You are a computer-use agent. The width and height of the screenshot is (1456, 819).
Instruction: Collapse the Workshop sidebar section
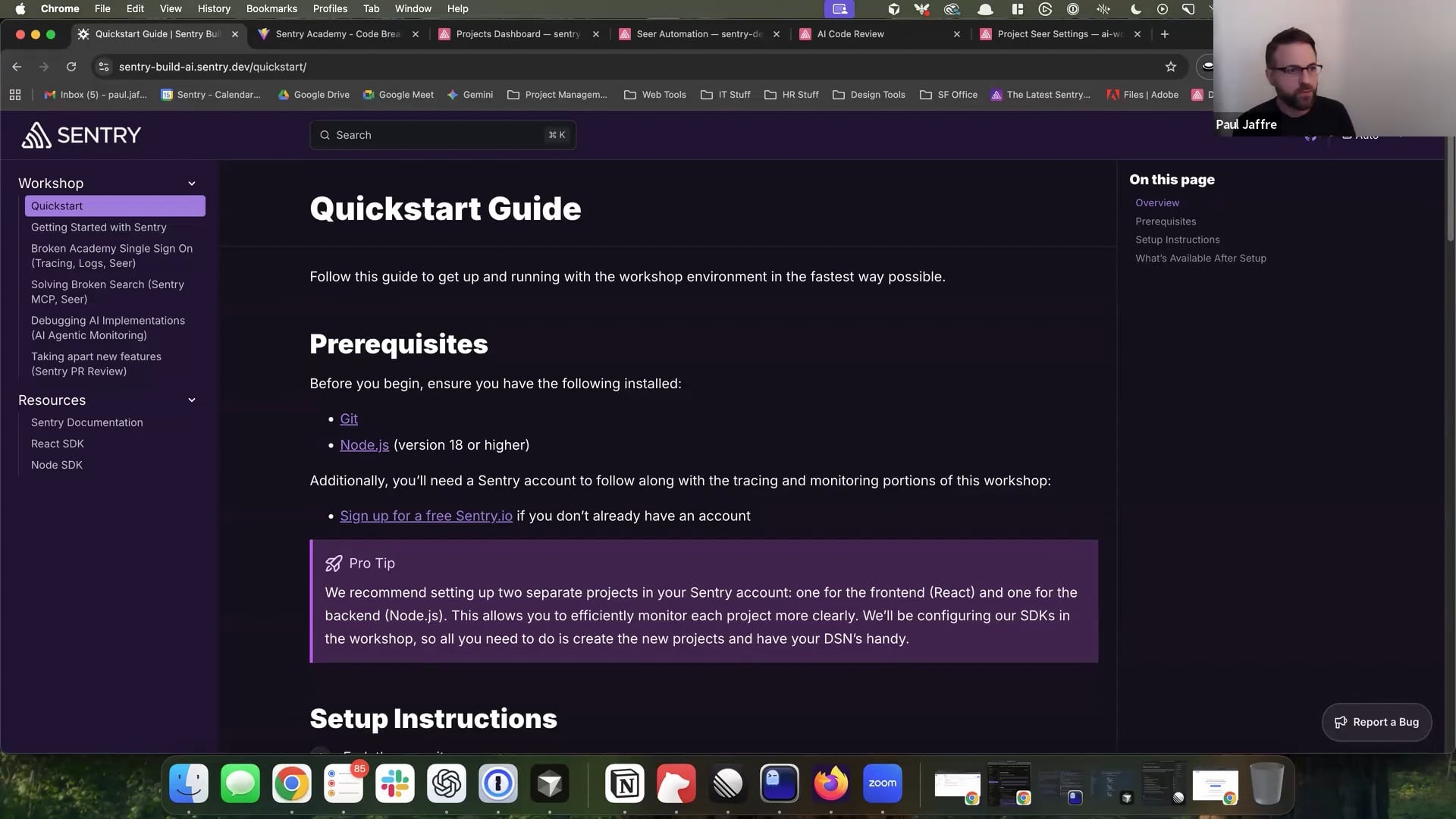pos(192,184)
